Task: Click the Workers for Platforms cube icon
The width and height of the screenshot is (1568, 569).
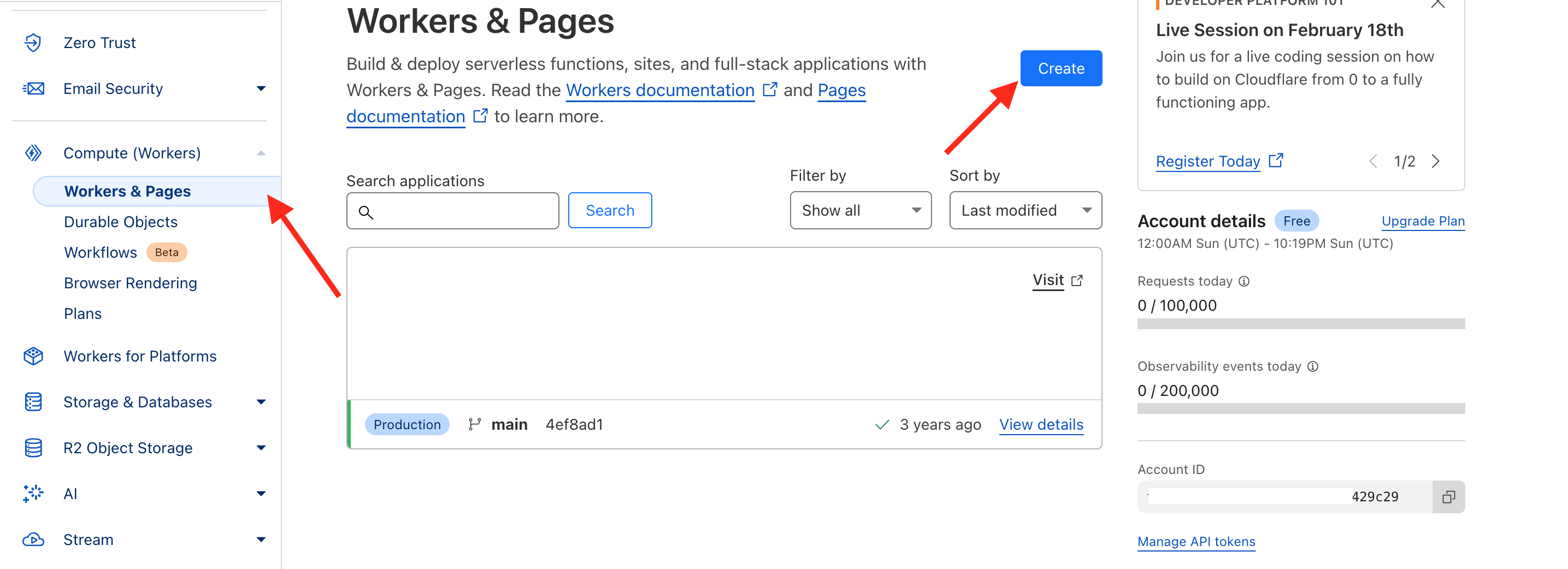Action: coord(33,356)
